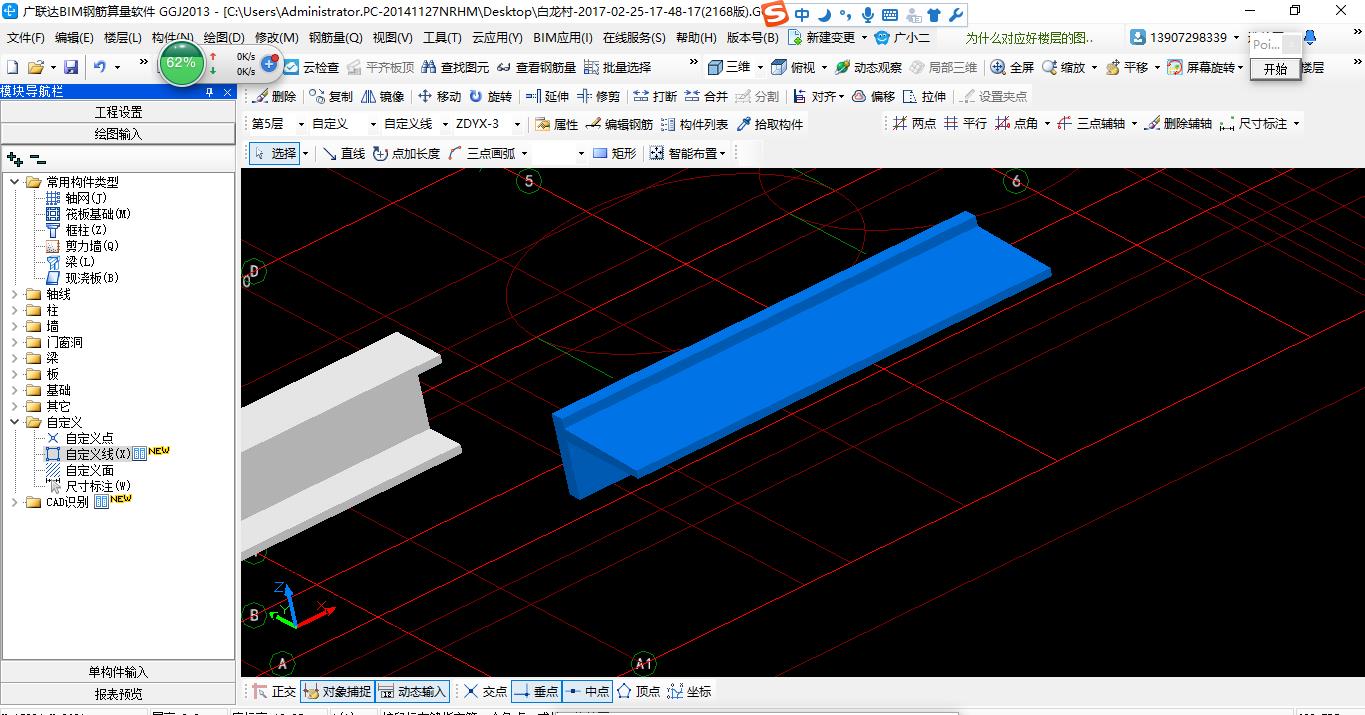Open 报表预览 section

118,694
